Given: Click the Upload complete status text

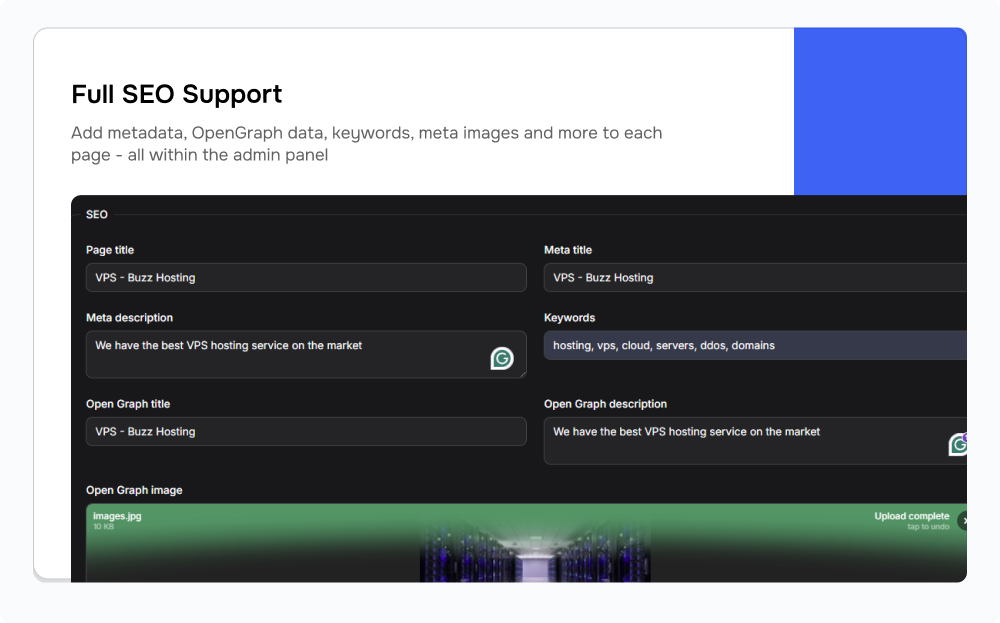Looking at the screenshot, I should [911, 516].
